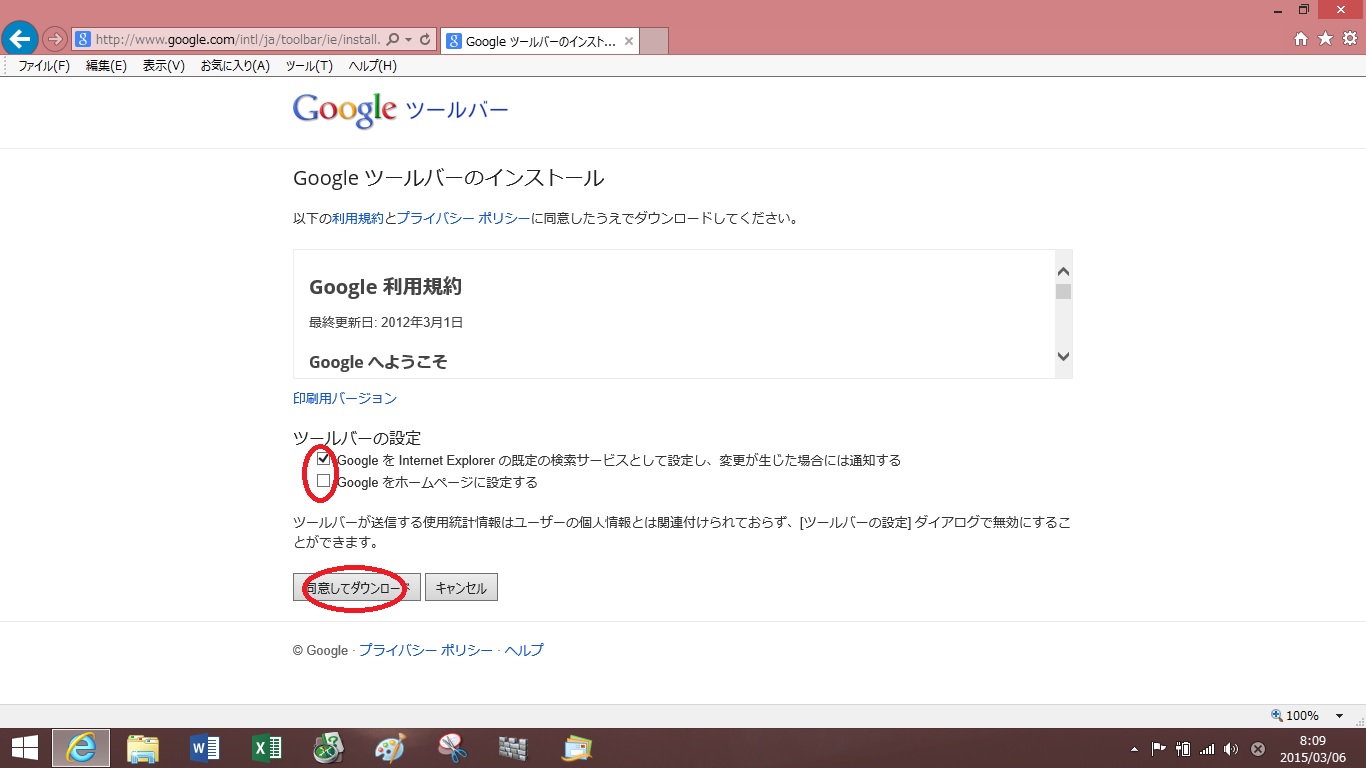
Task: Open the volume speaker tray icon
Action: click(1231, 748)
